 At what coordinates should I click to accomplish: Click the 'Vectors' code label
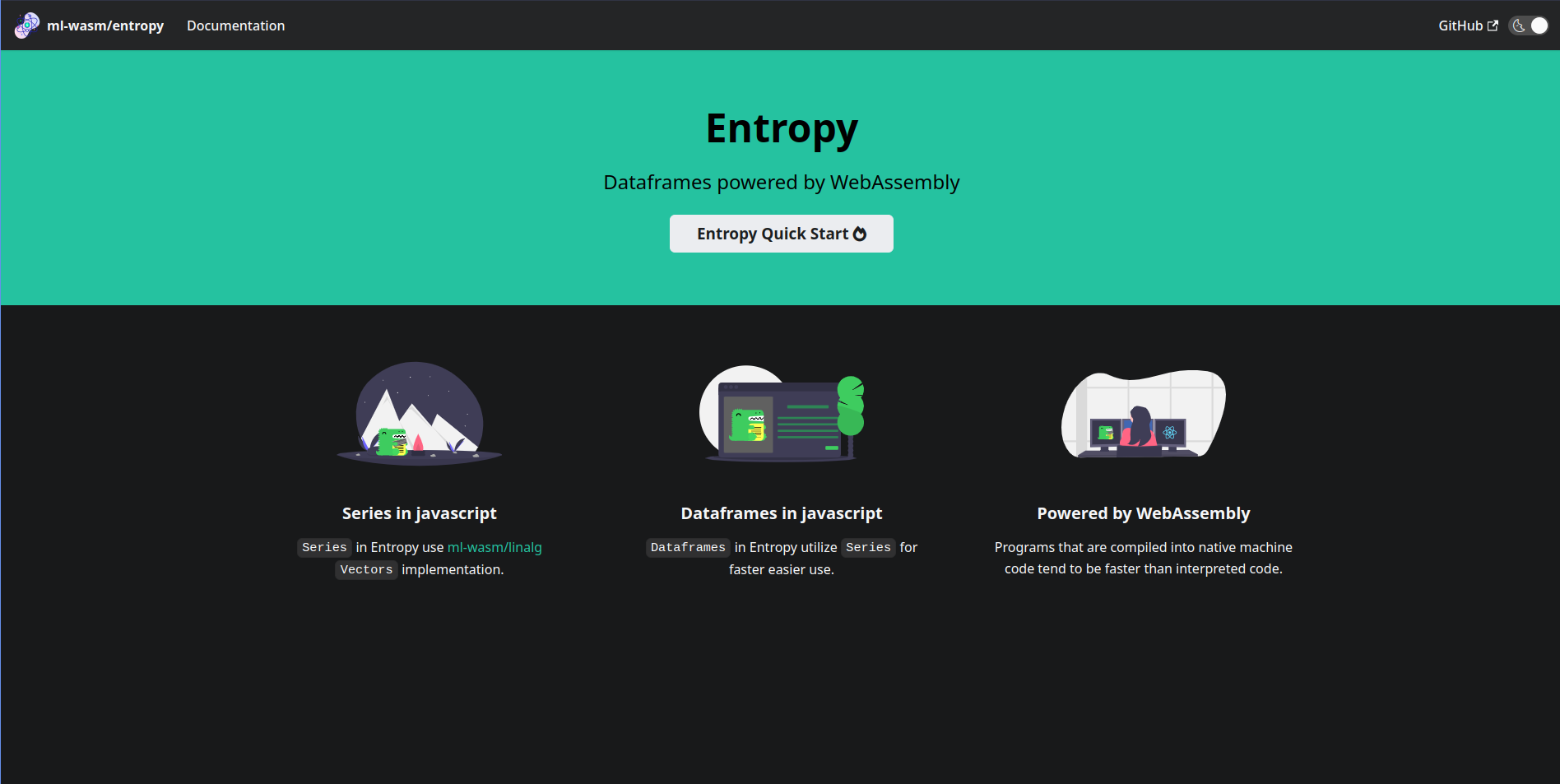click(366, 569)
